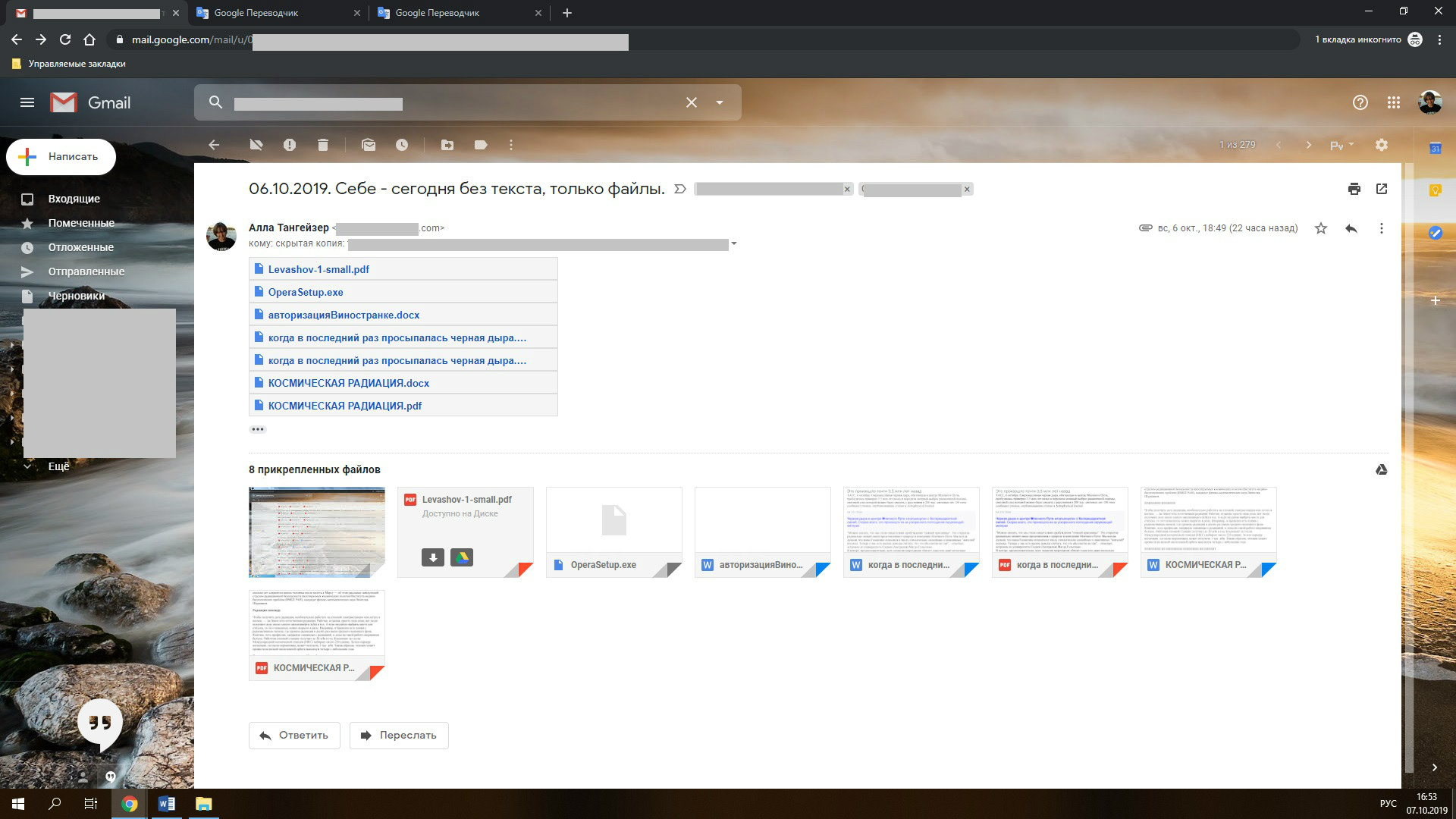1456x819 pixels.
Task: Open message options three-dot menu near date
Action: [1382, 228]
